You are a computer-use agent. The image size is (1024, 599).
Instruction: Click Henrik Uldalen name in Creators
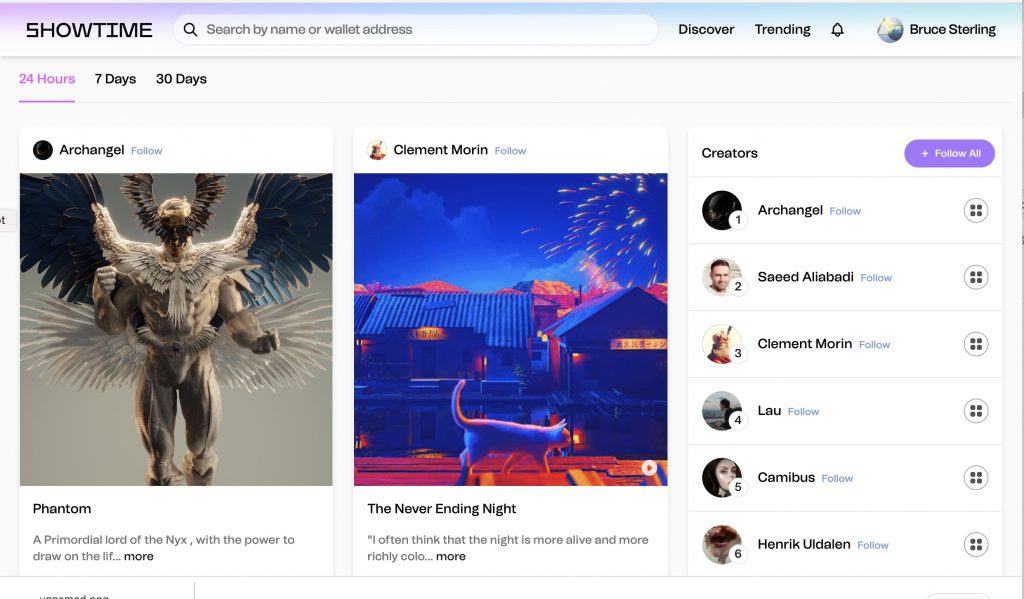pyautogui.click(x=804, y=543)
